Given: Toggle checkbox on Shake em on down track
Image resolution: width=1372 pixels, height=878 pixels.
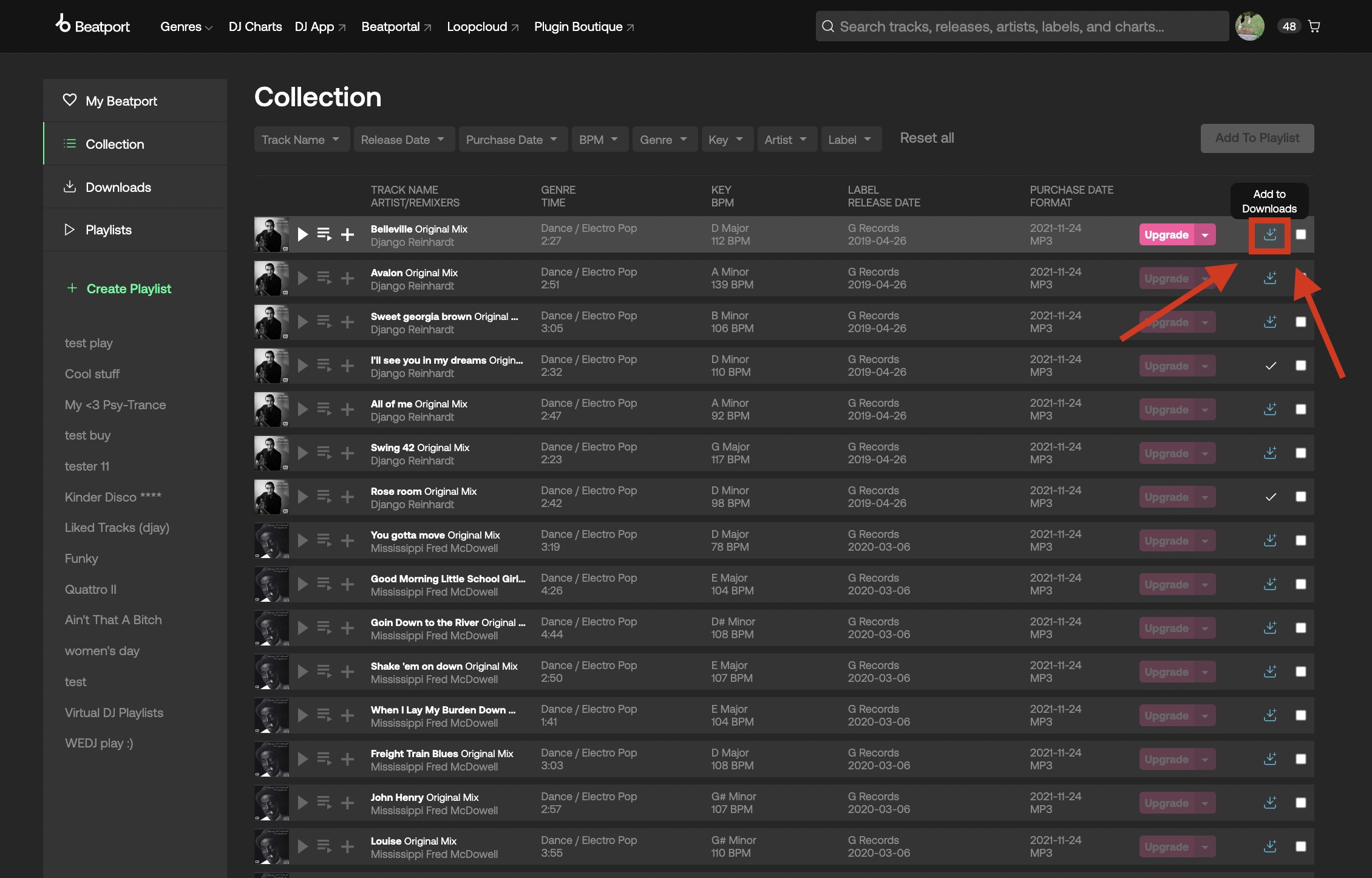Looking at the screenshot, I should (1298, 671).
